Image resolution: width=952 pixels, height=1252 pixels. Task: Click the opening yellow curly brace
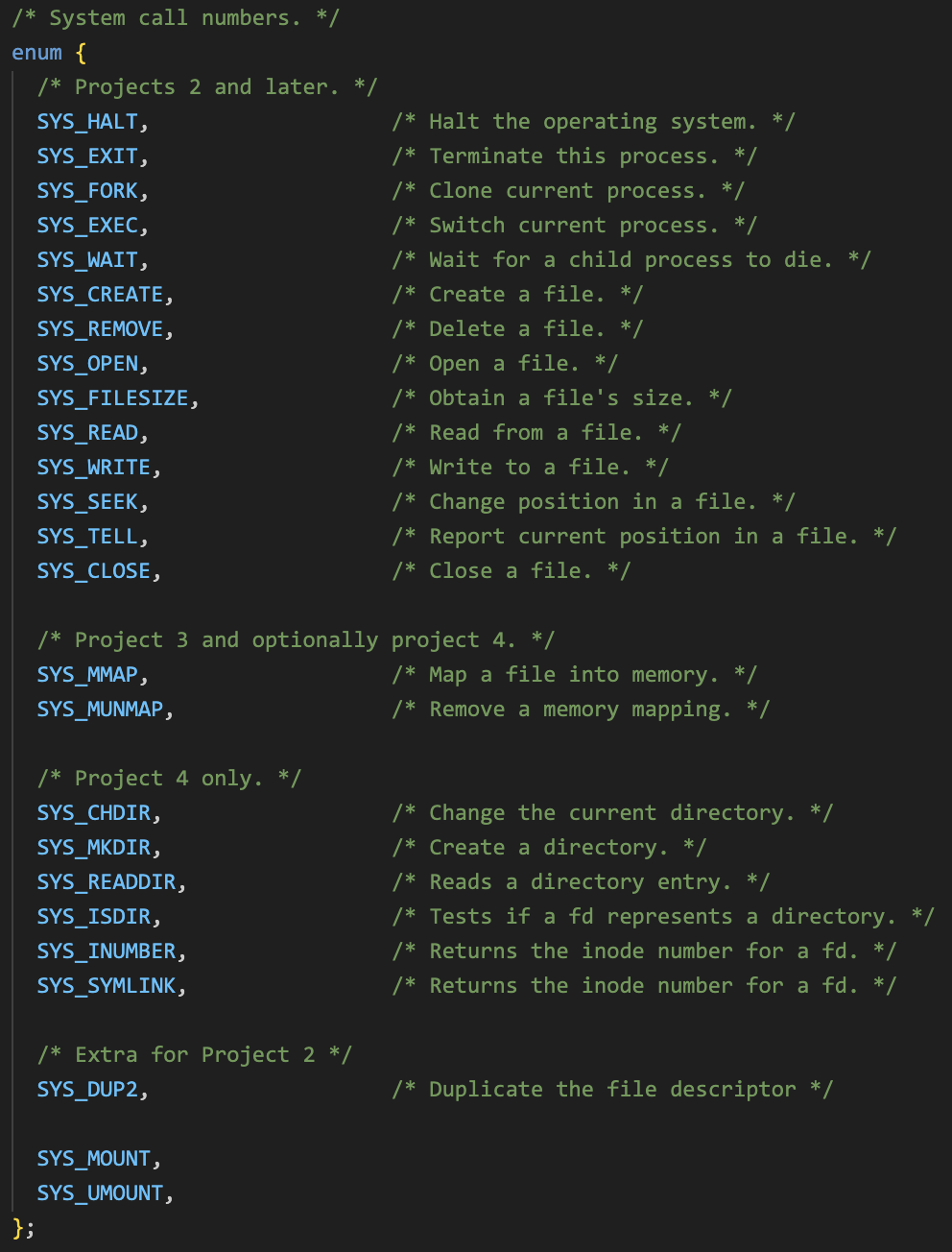click(81, 53)
